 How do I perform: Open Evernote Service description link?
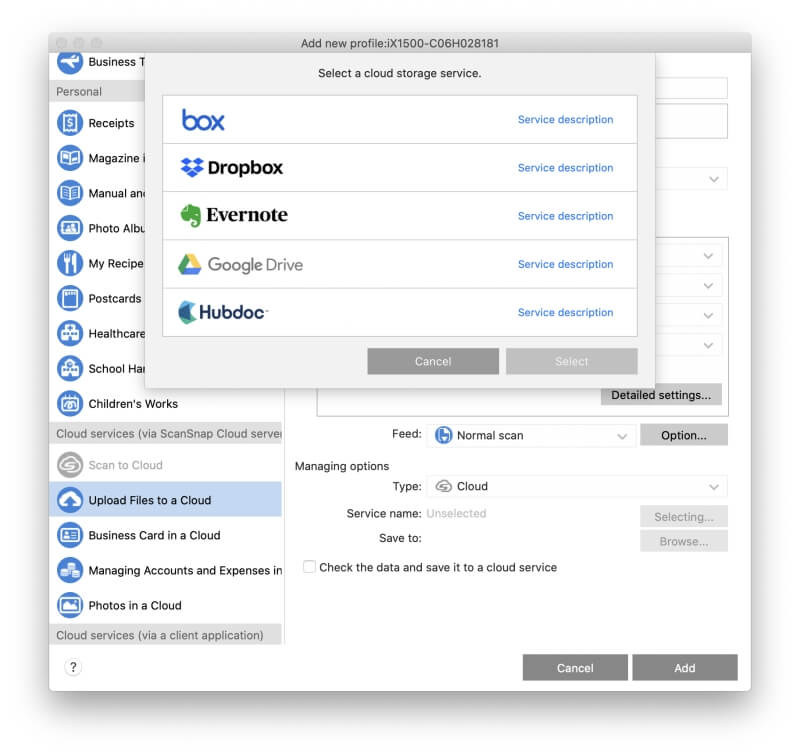565,216
